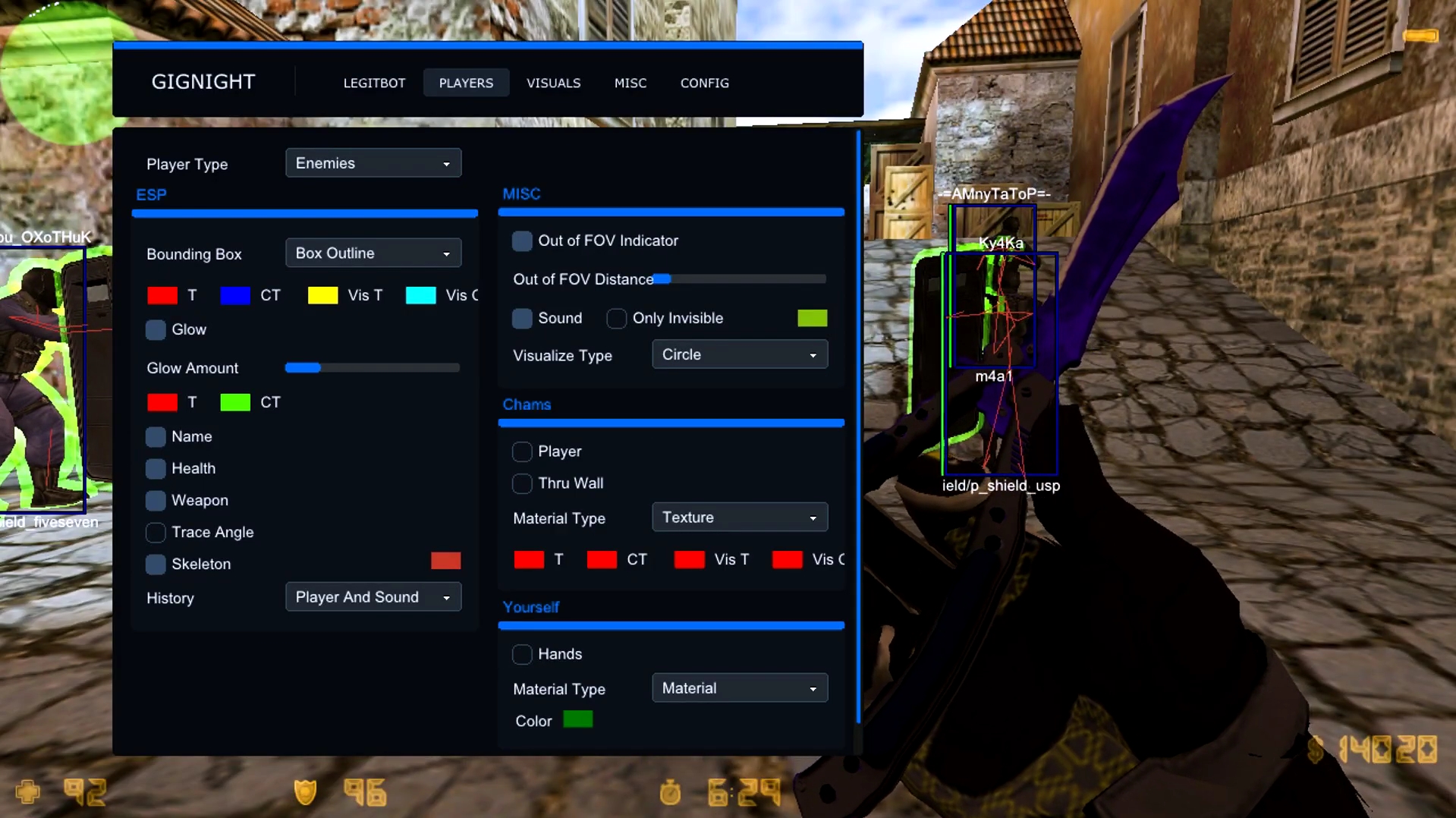
Task: Expand the Bounding Box dropdown
Action: [x=373, y=253]
